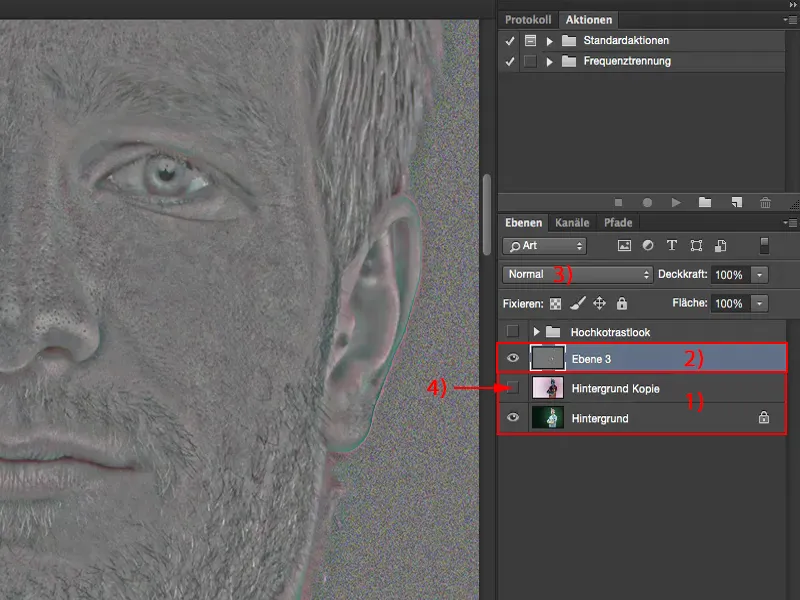
Task: Switch to the Kanäle tab
Action: [x=572, y=223]
